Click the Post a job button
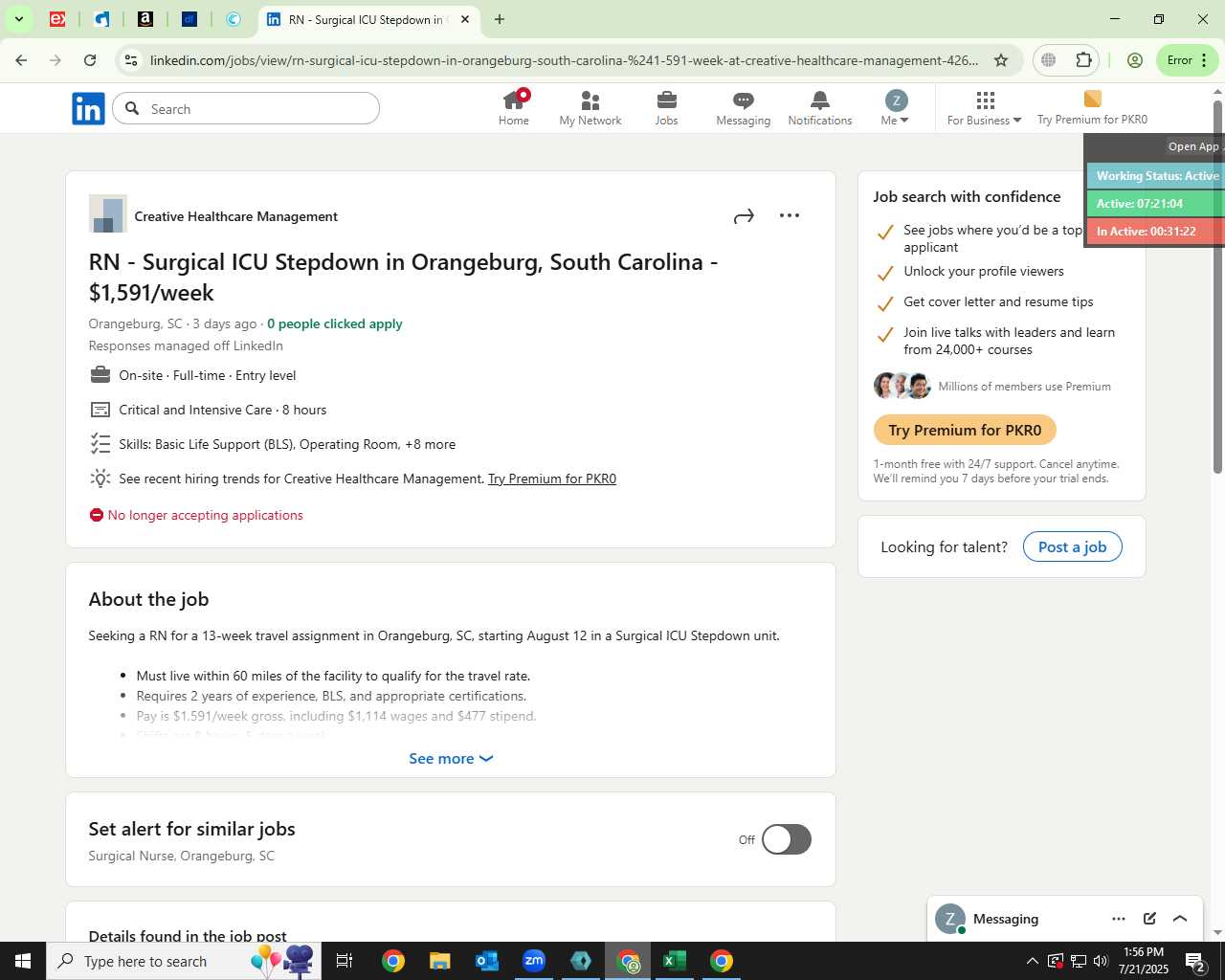The image size is (1225, 980). click(x=1073, y=546)
